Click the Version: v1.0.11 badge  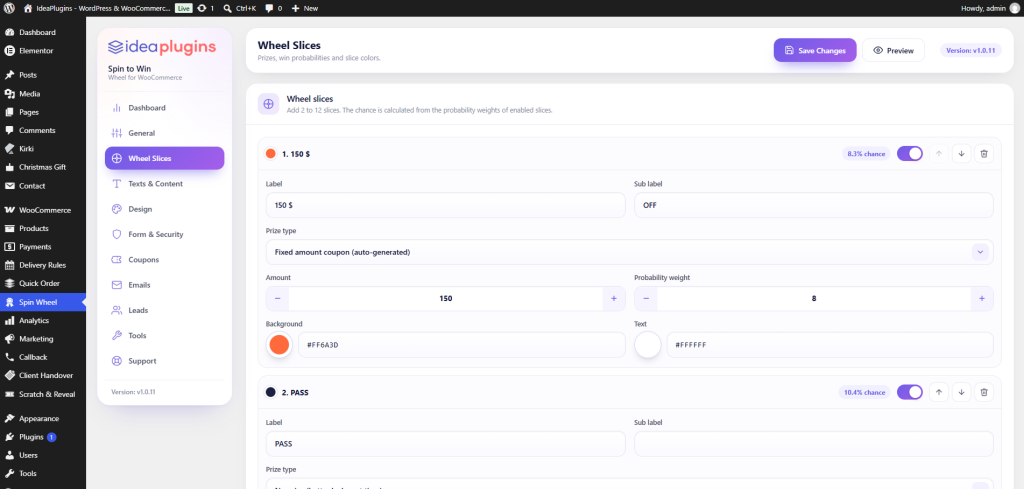coord(970,50)
